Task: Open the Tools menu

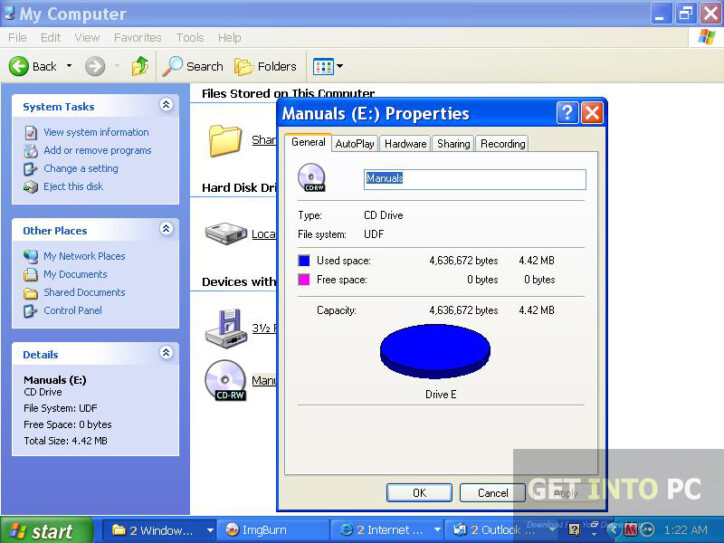Action: pyautogui.click(x=190, y=37)
